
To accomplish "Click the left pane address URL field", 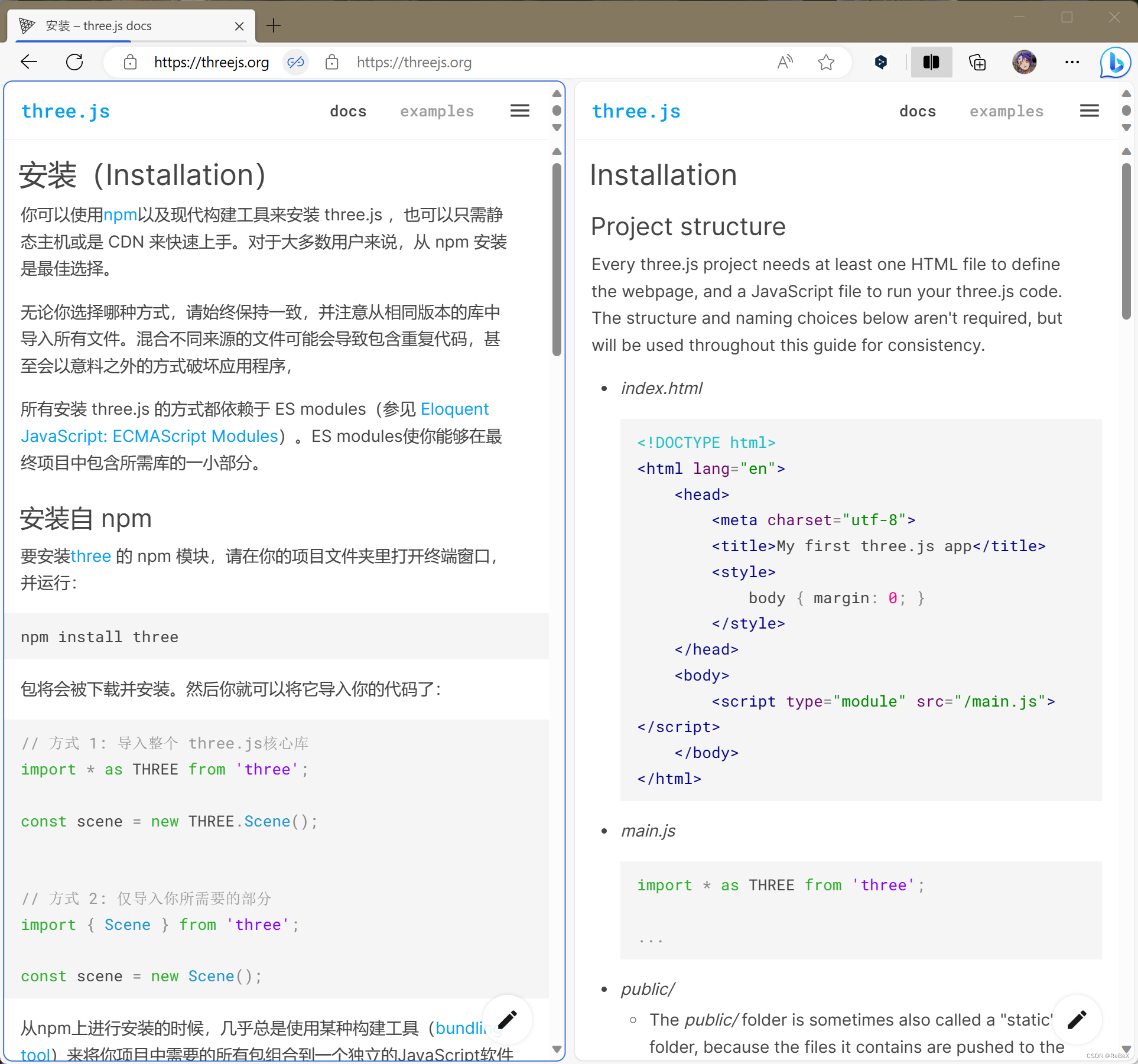I will coord(211,62).
